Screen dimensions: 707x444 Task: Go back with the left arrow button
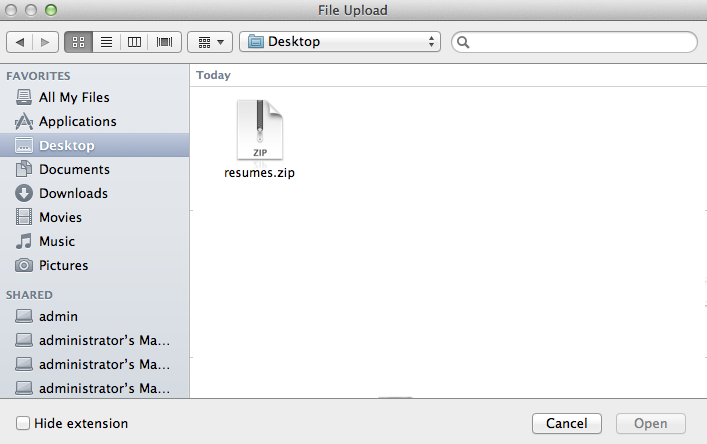point(20,42)
